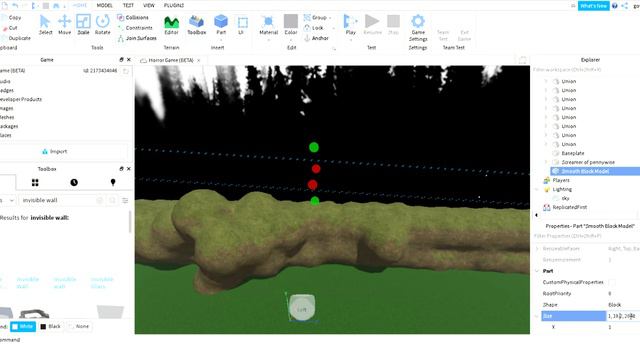Click the Shape property Block value

(615, 304)
